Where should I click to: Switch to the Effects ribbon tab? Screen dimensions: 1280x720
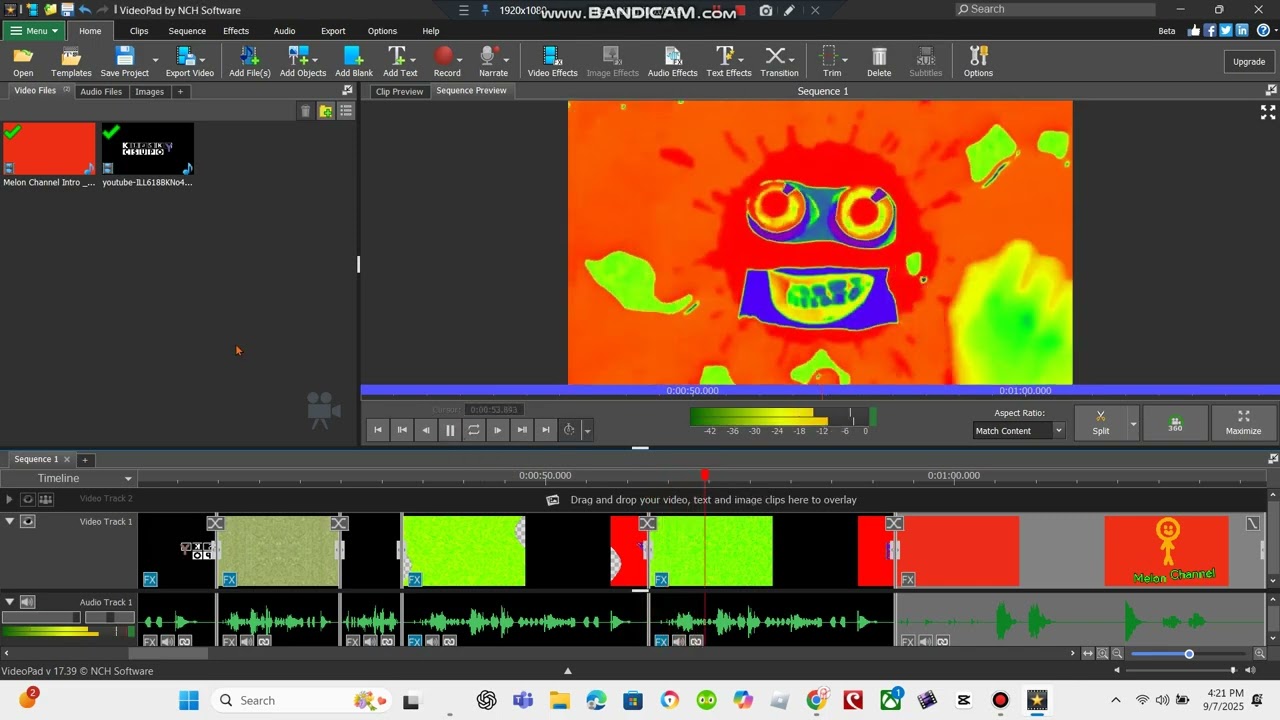pos(236,31)
